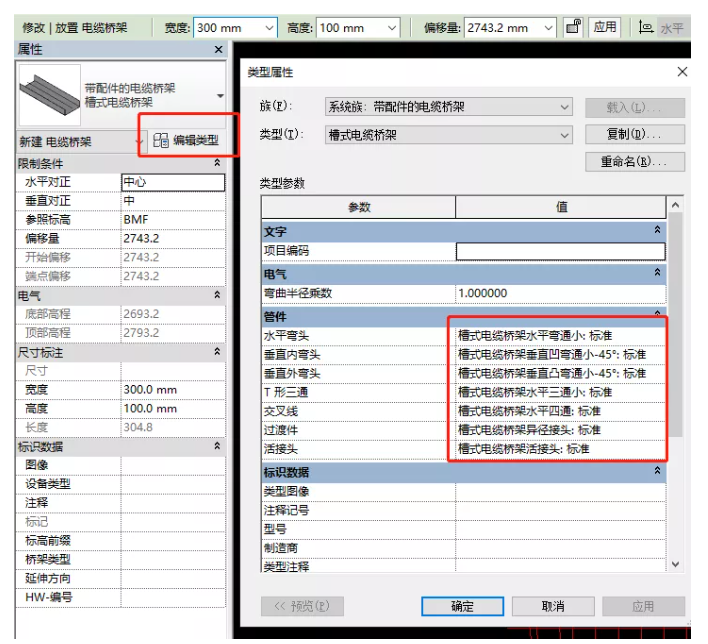Screen dimensions: 708x644
Task: Click the 值 column header
Action: [x=561, y=207]
